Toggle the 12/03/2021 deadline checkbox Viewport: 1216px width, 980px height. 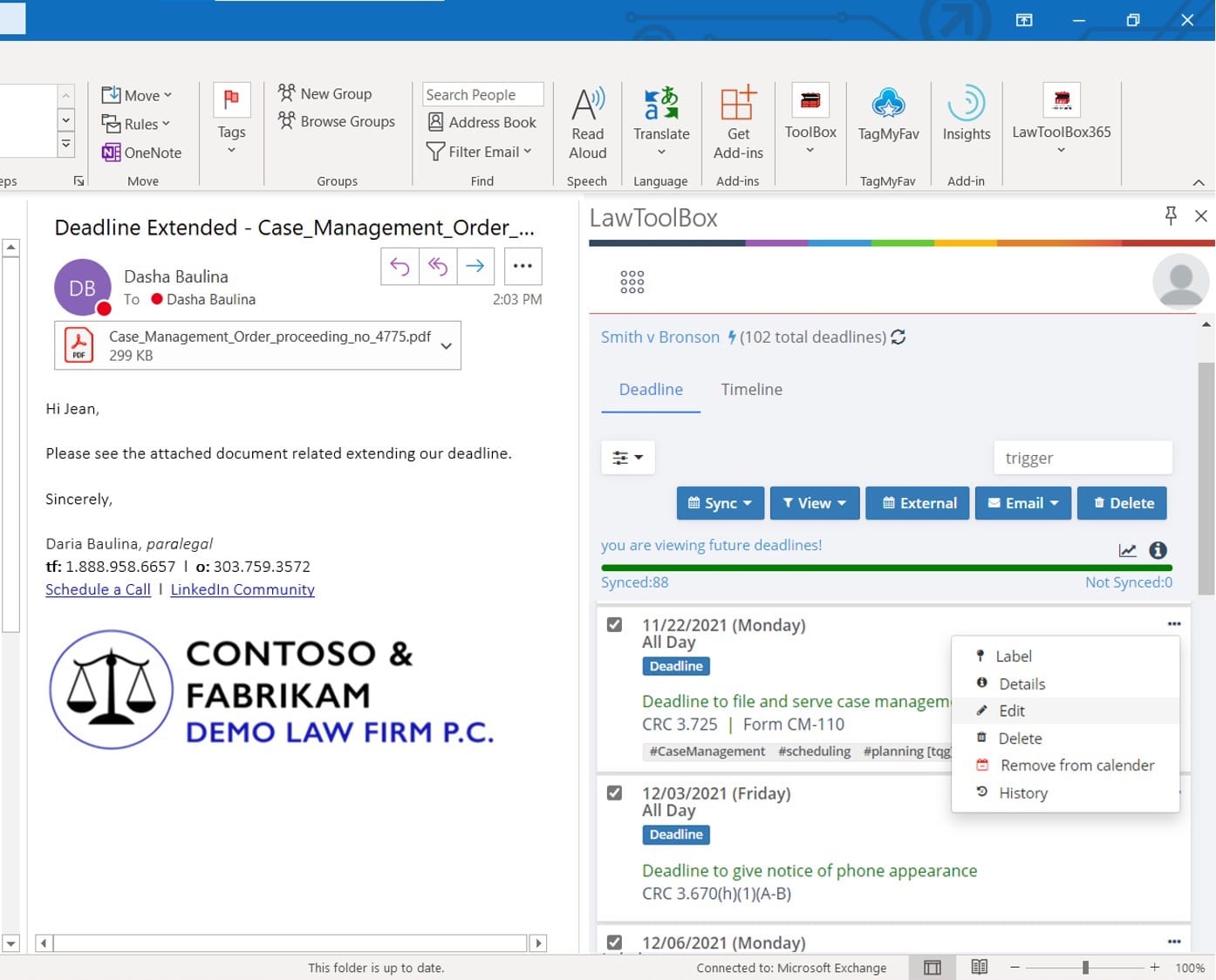[615, 793]
